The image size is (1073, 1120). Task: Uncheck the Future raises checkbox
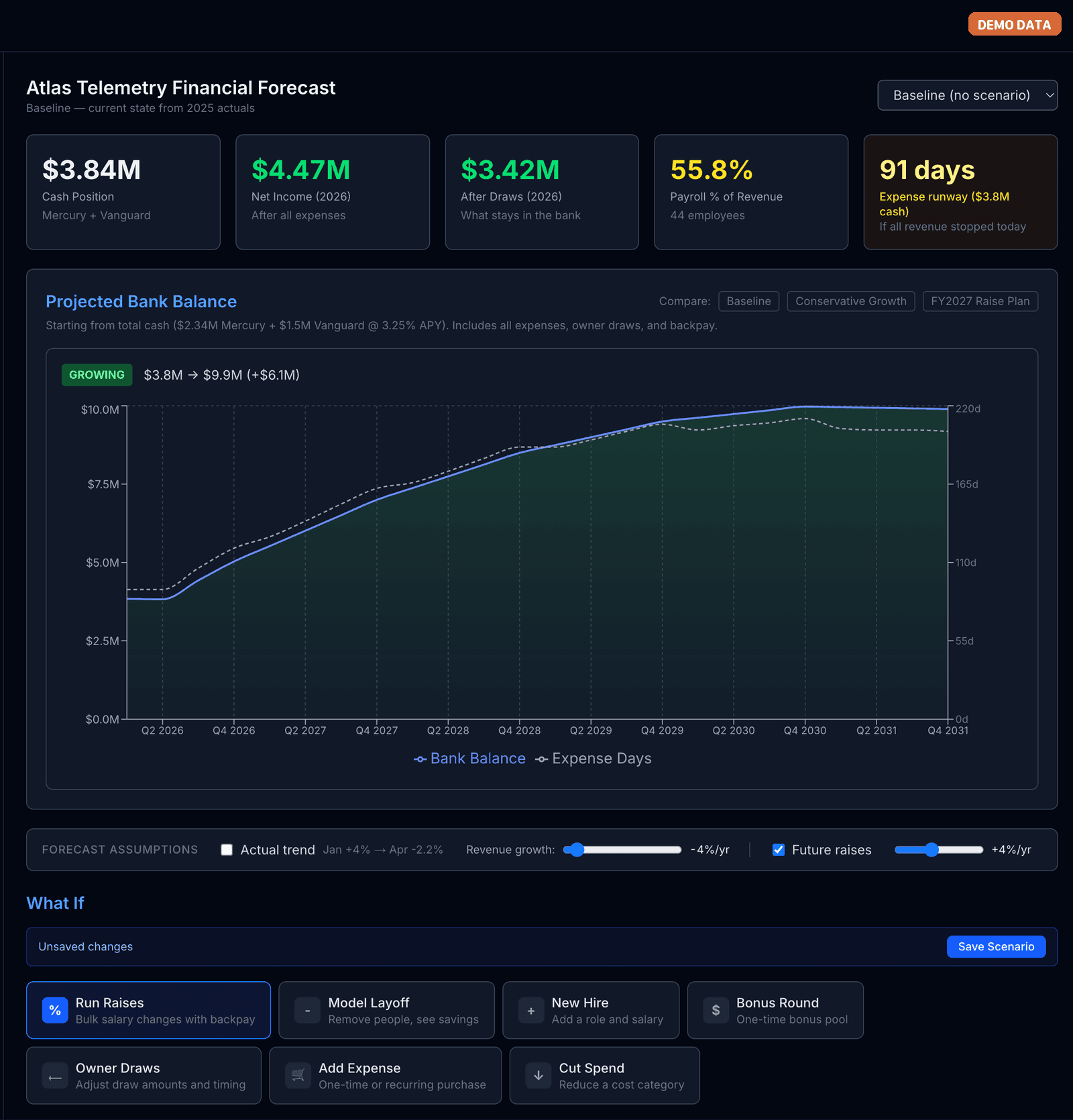tap(779, 850)
